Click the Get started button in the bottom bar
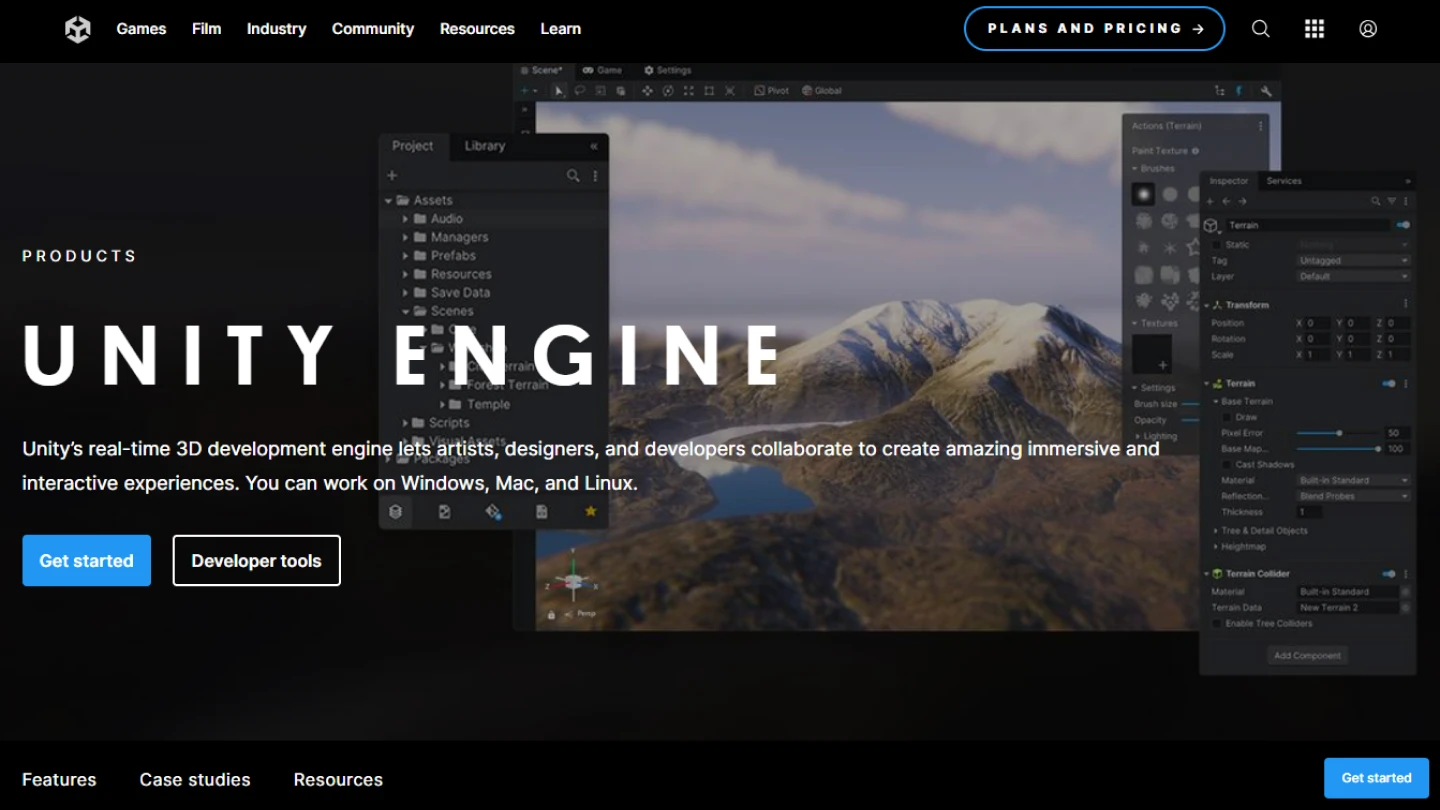Viewport: 1440px width, 810px height. click(x=1377, y=778)
